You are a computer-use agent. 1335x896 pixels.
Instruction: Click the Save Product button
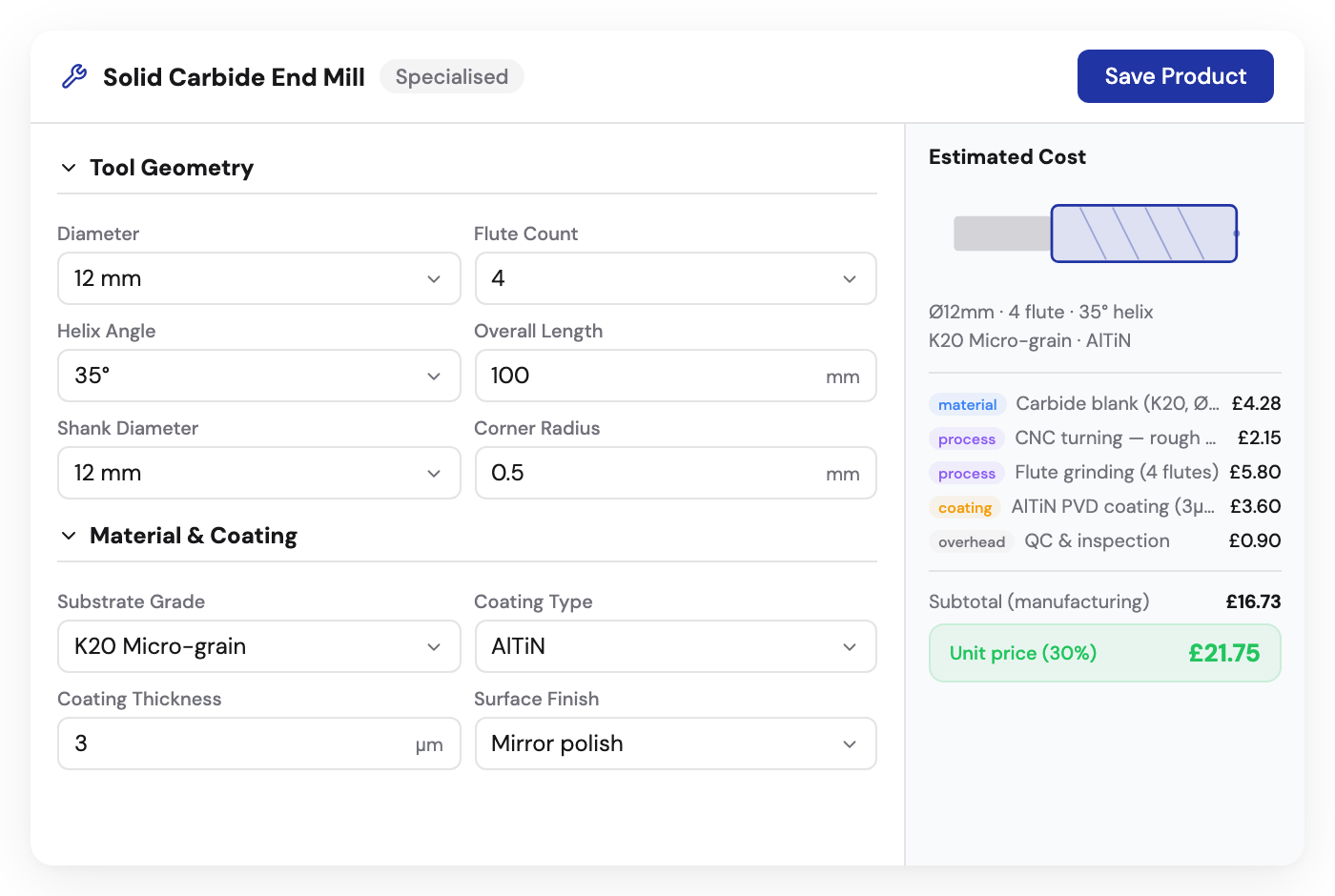click(x=1175, y=76)
